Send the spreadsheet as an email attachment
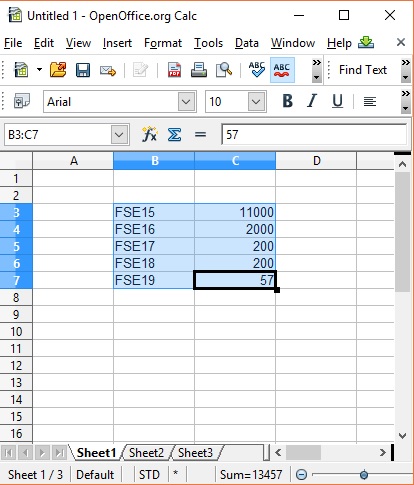Viewport: 414px width, 485px height. click(108, 70)
